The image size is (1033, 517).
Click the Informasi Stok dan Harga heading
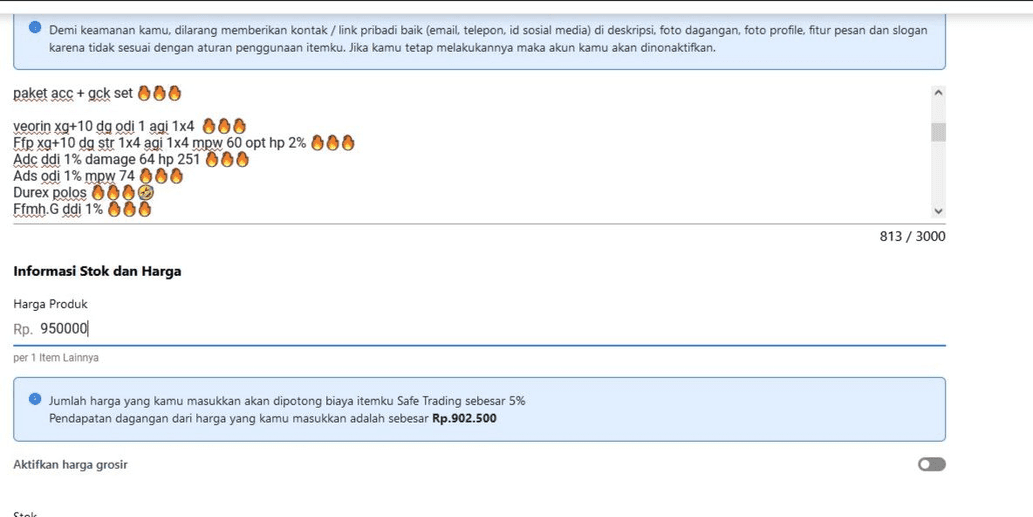pos(98,271)
